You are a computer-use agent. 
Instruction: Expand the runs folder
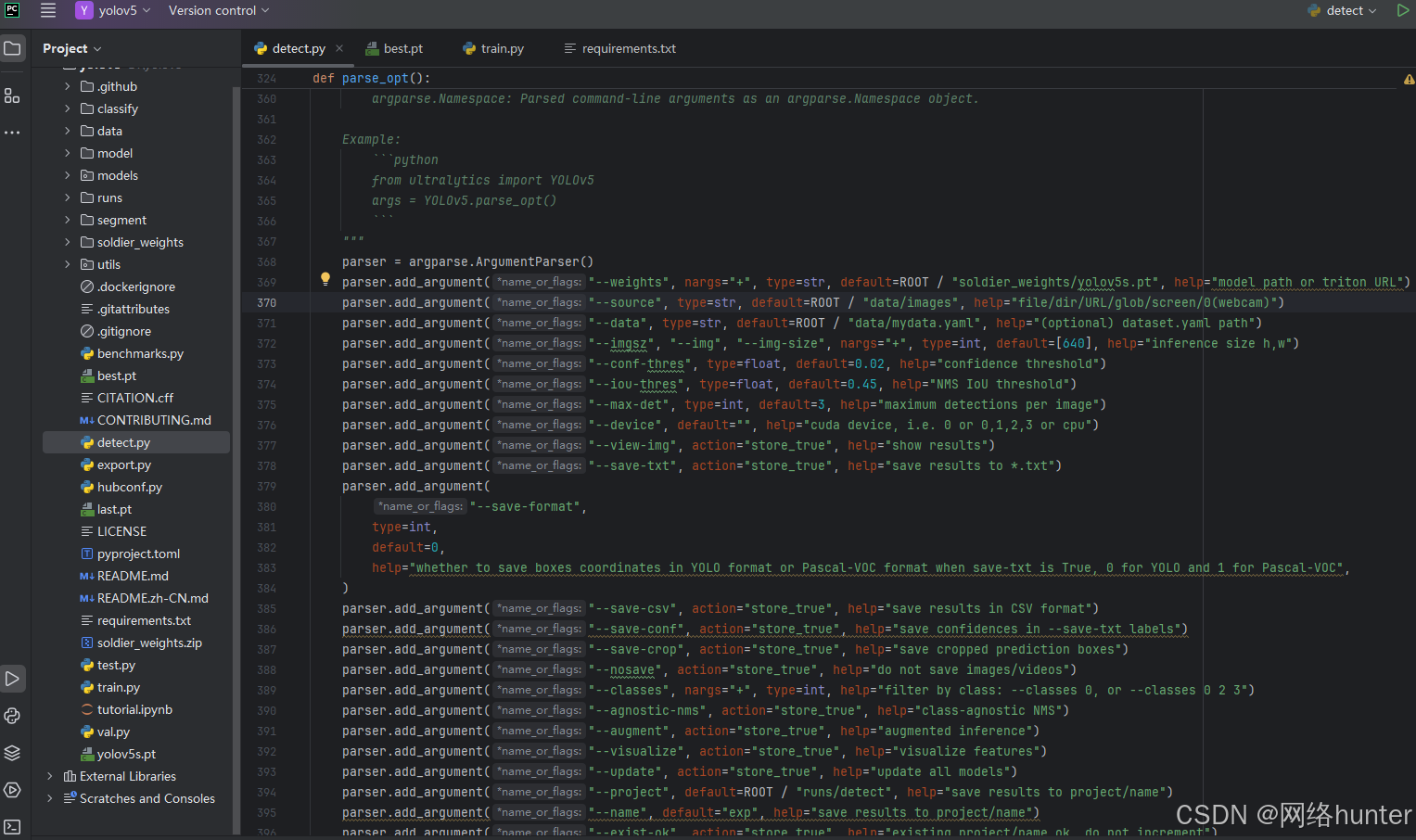point(67,197)
